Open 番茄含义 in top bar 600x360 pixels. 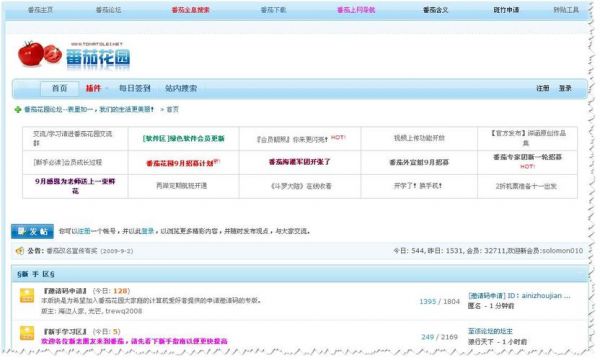[x=435, y=10]
